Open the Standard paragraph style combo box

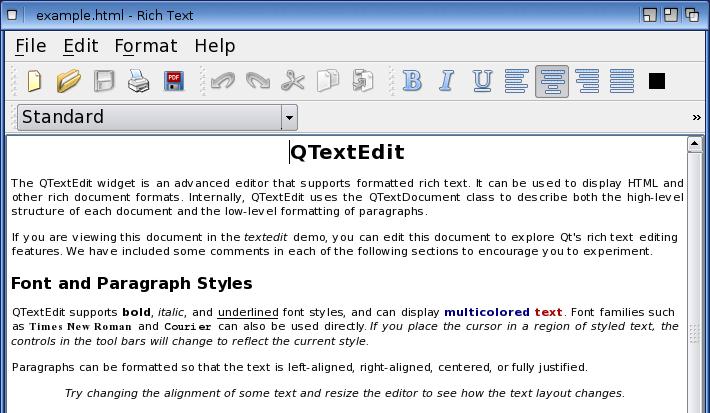point(157,117)
